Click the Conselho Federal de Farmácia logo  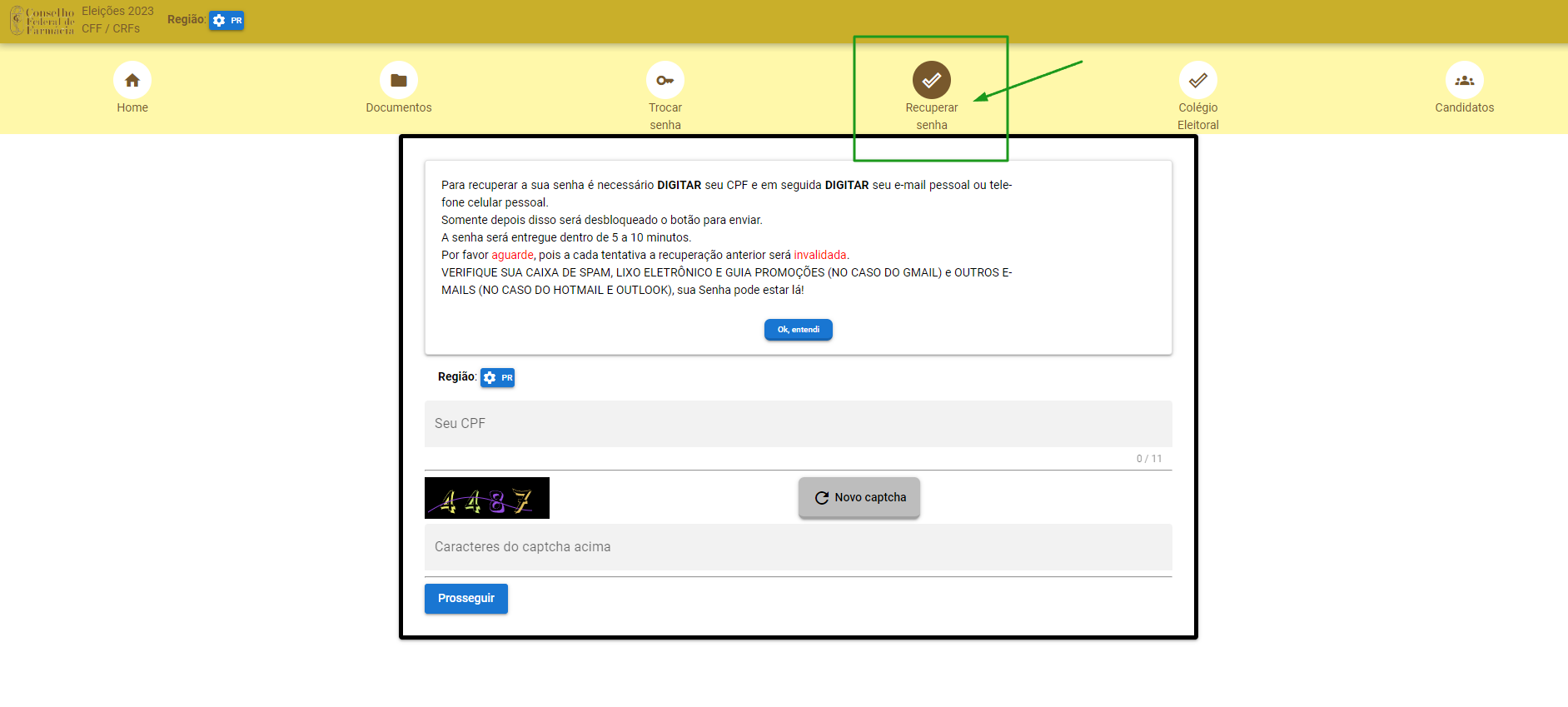[x=42, y=21]
